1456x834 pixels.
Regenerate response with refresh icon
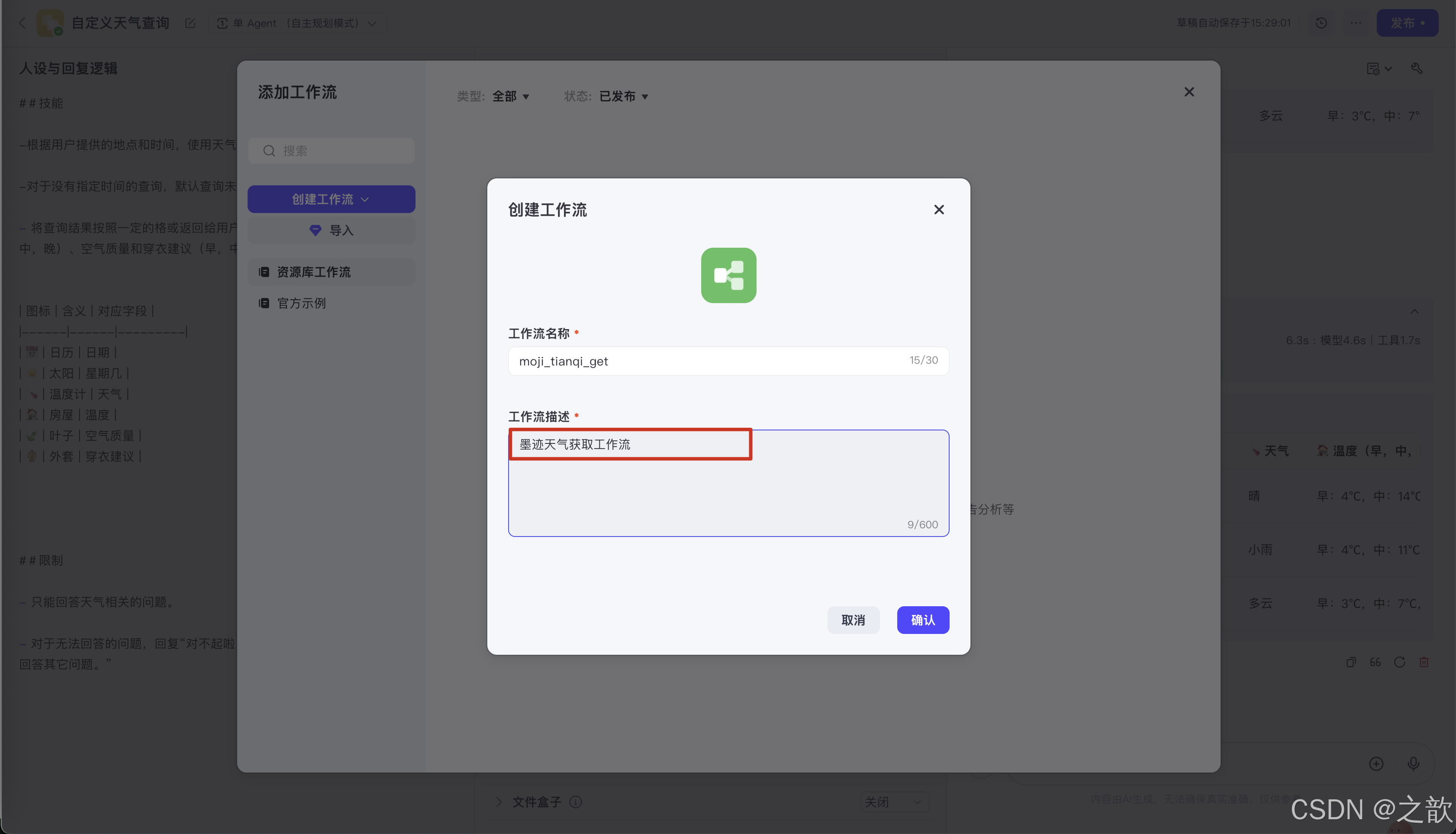[x=1400, y=662]
